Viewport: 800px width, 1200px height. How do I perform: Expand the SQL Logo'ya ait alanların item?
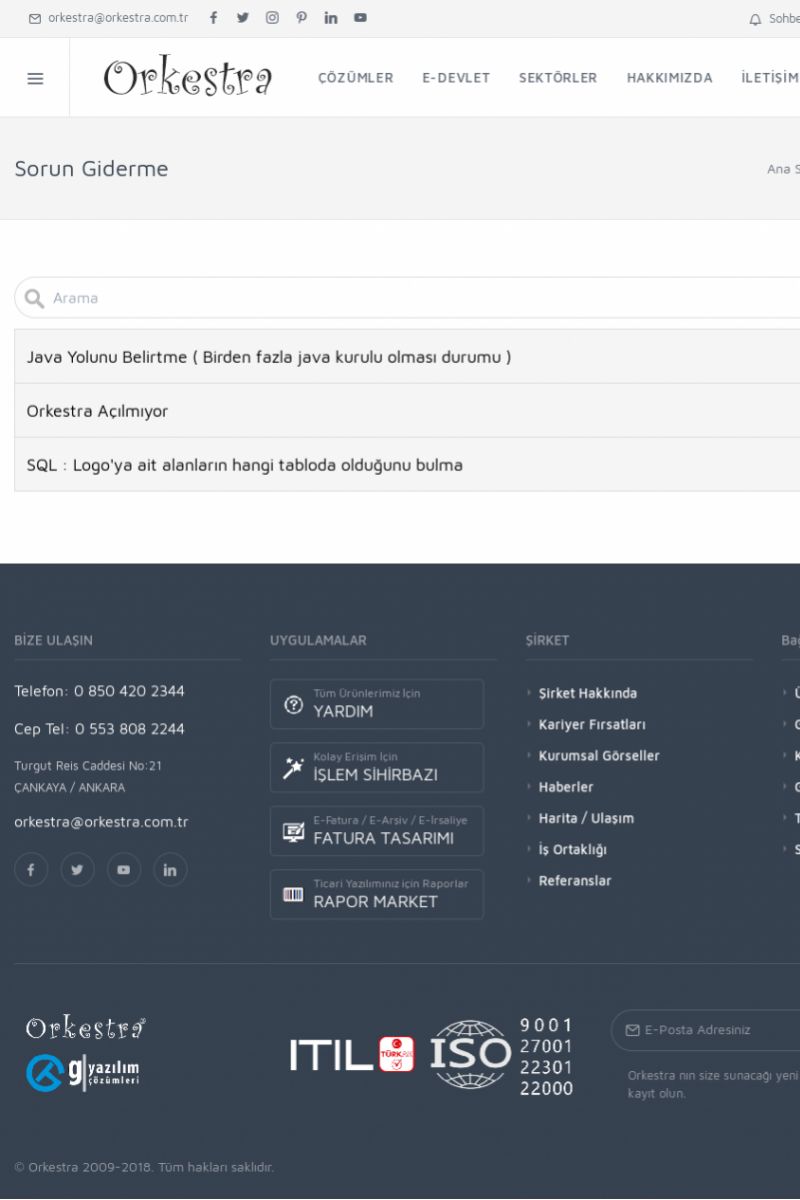click(x=245, y=465)
